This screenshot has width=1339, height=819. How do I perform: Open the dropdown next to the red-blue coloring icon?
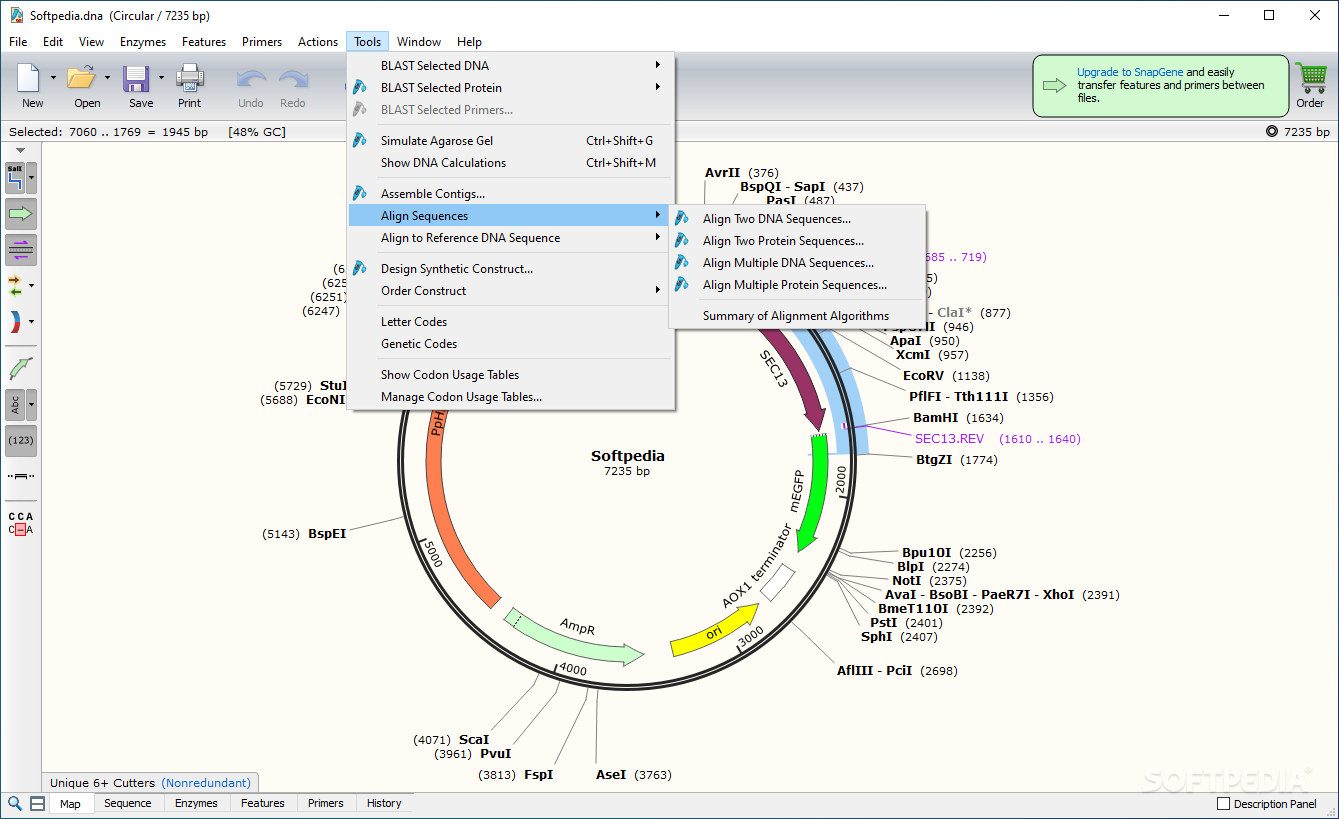point(32,322)
